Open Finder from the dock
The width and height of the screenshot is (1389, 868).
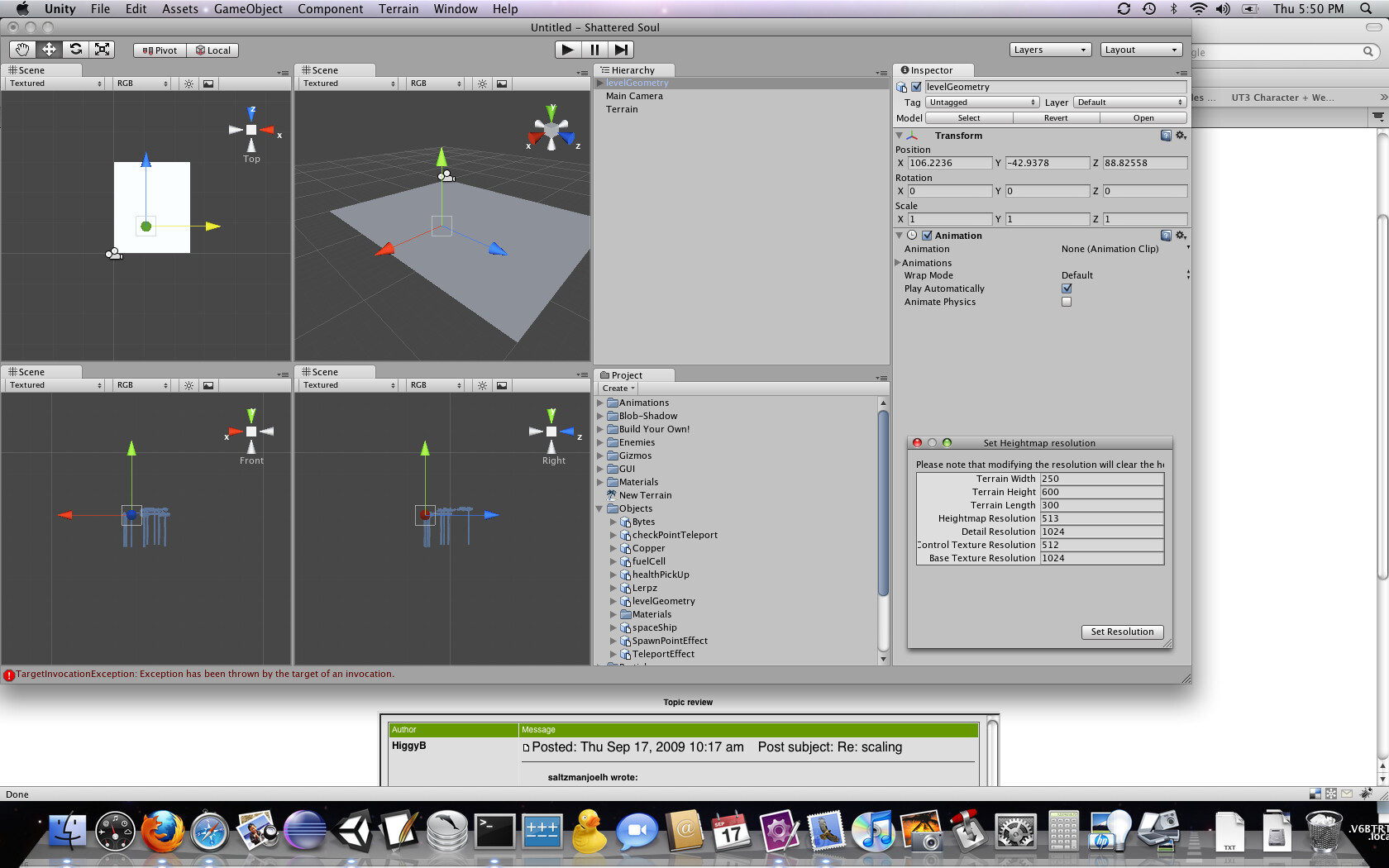68,831
